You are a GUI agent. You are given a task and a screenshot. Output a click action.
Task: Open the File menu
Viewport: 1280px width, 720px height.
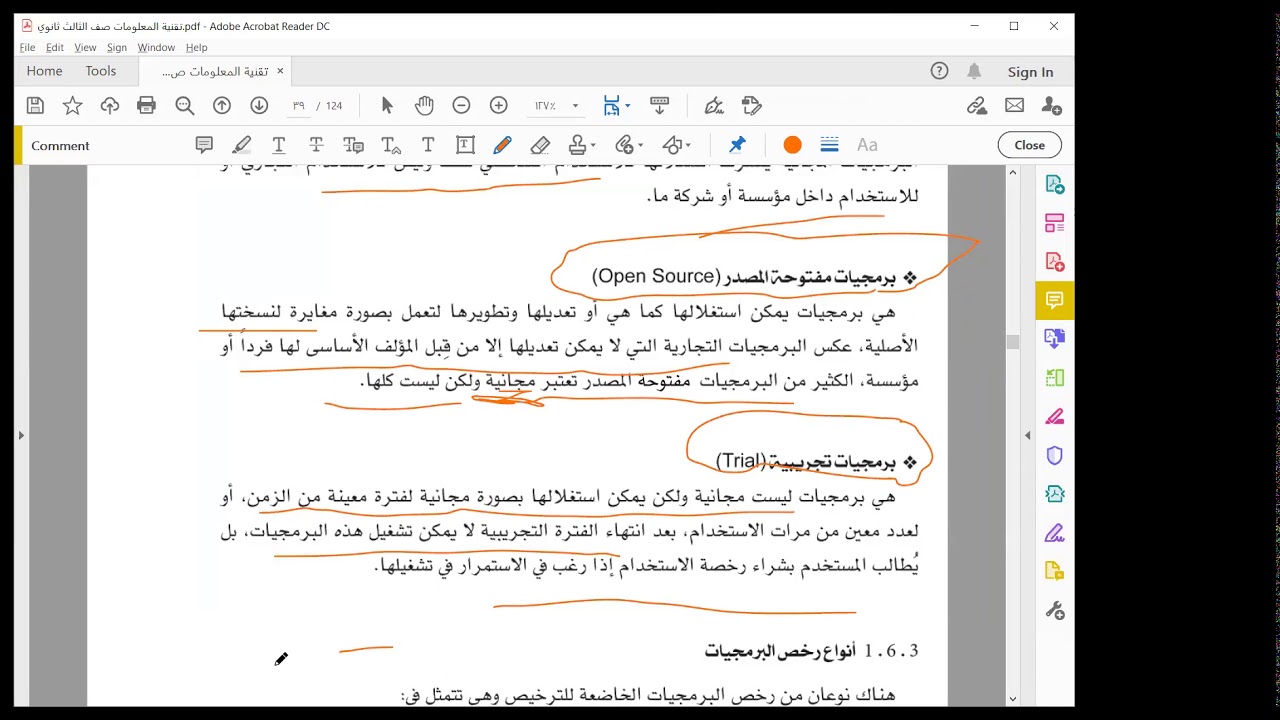[x=27, y=47]
